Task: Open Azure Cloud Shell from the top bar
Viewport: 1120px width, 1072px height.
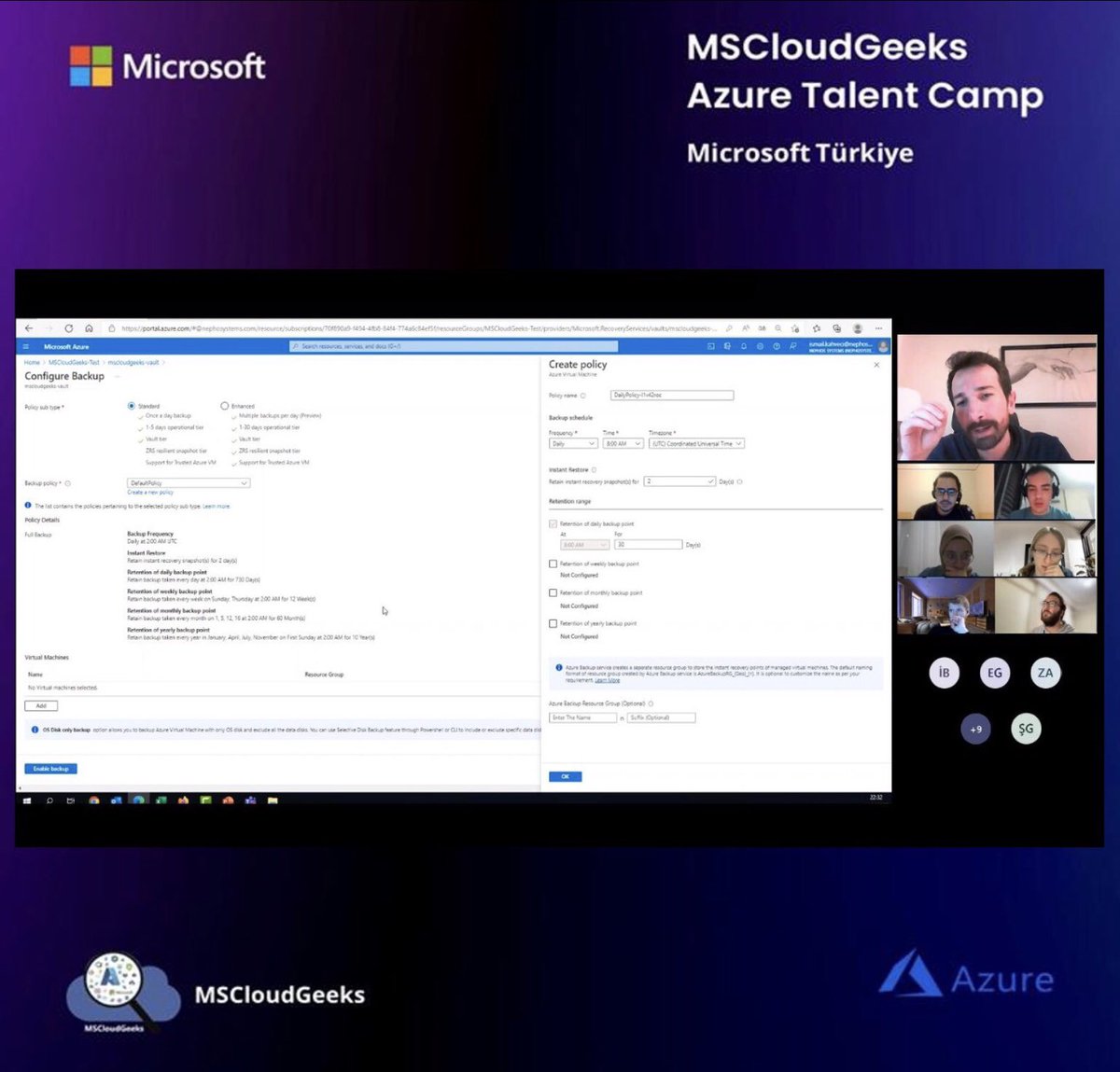Action: coord(710,346)
